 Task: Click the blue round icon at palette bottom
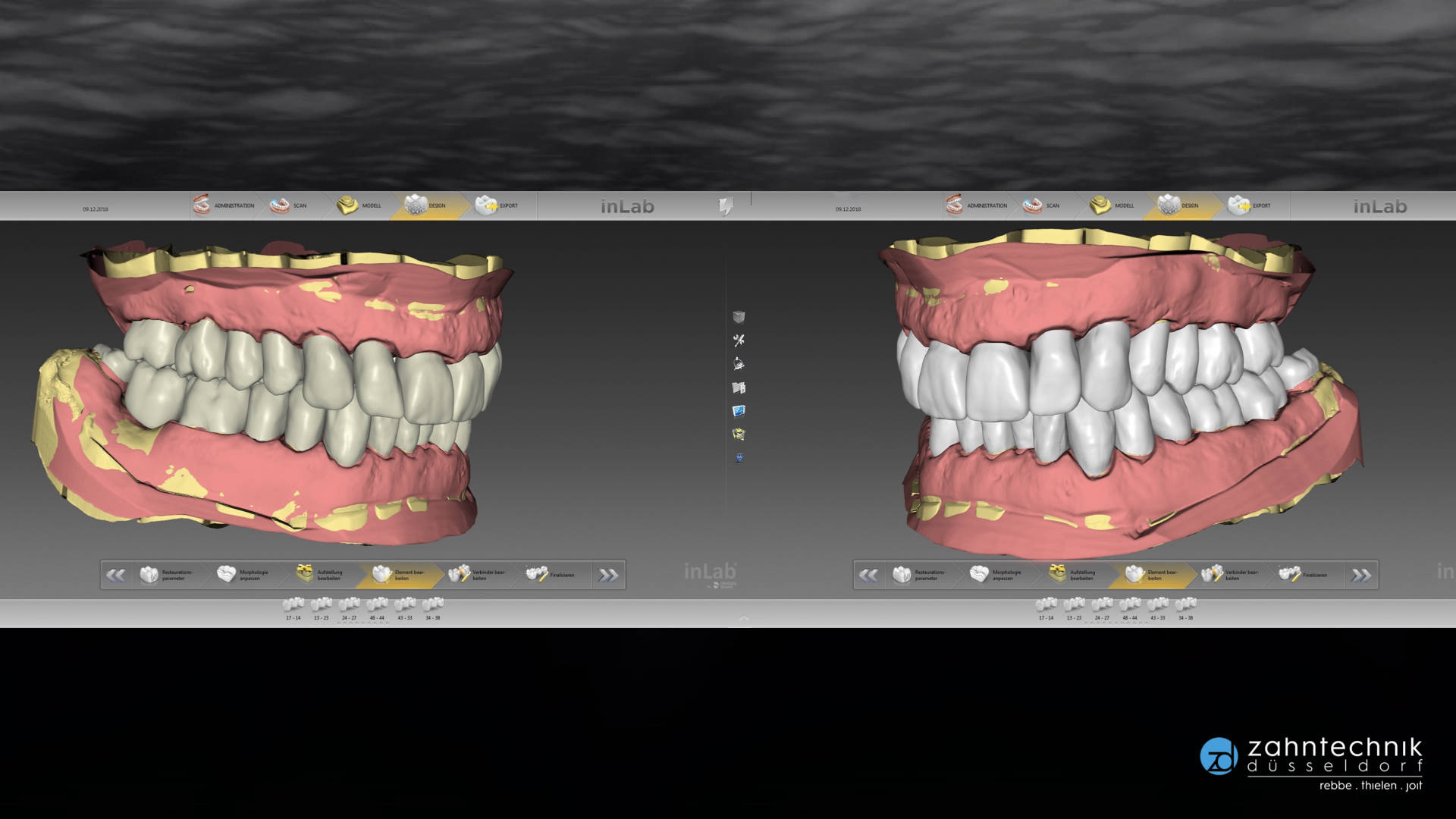click(739, 457)
